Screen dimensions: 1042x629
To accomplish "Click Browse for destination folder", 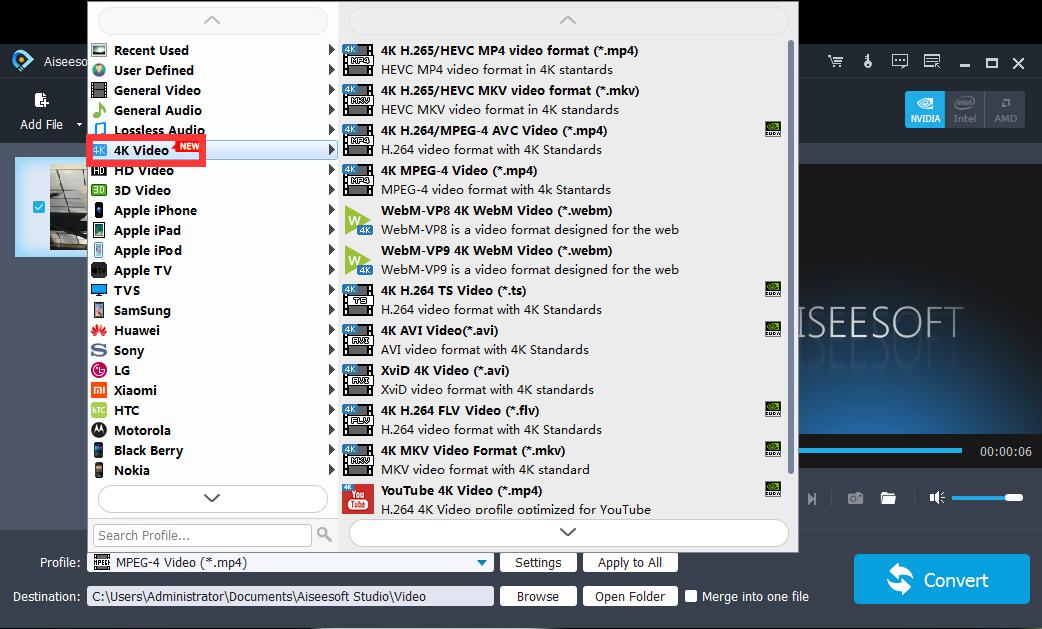I will point(538,596).
